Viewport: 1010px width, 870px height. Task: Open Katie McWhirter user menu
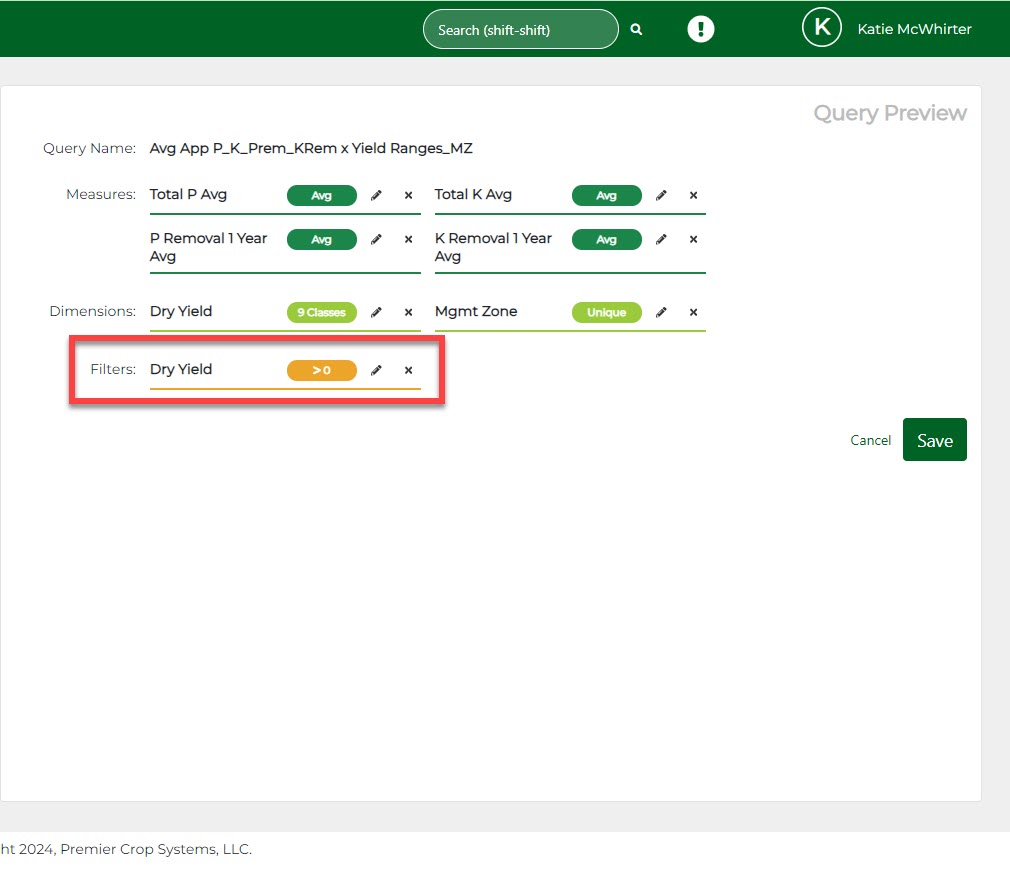click(x=886, y=29)
